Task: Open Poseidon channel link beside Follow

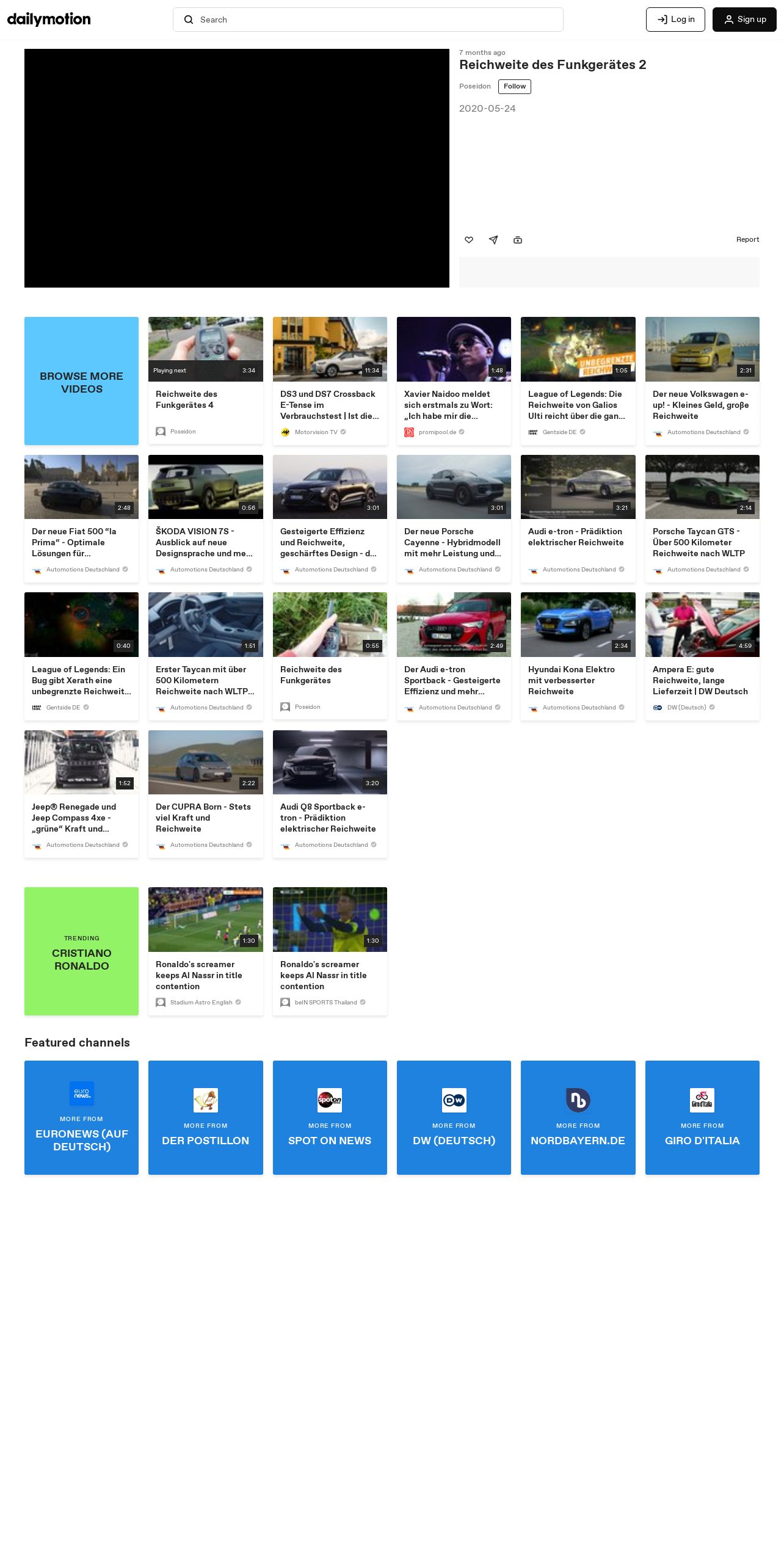Action: click(475, 87)
